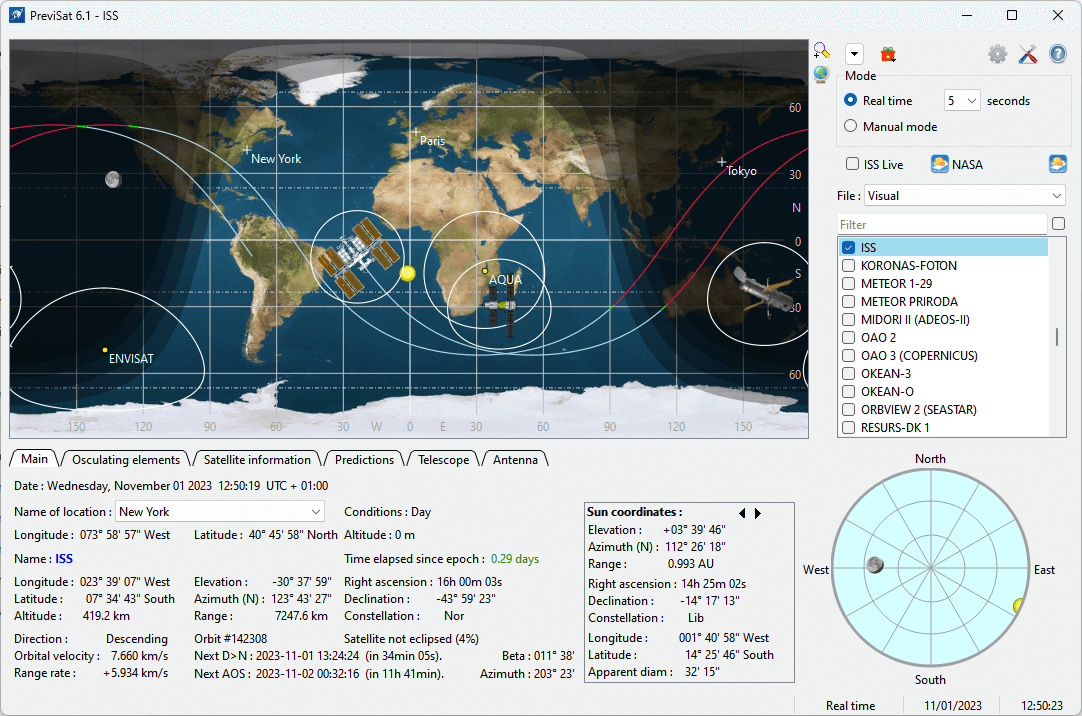Click the previous arrow in Sun coordinates
Screen dimensions: 1082x716
pos(742,513)
